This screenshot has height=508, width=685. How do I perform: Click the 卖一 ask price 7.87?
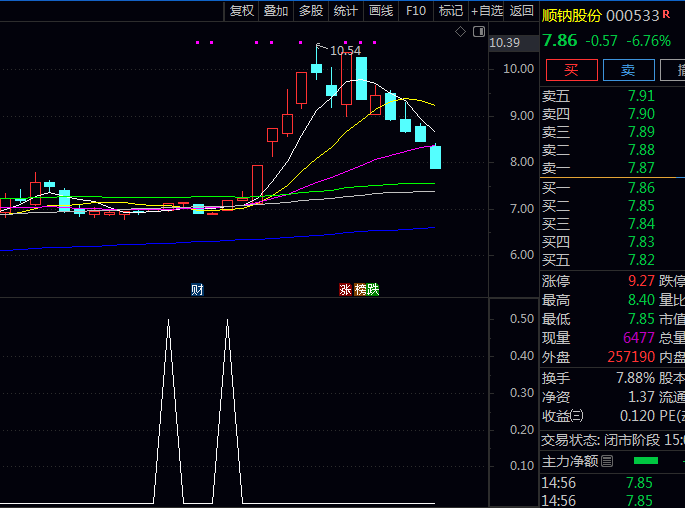click(x=641, y=168)
